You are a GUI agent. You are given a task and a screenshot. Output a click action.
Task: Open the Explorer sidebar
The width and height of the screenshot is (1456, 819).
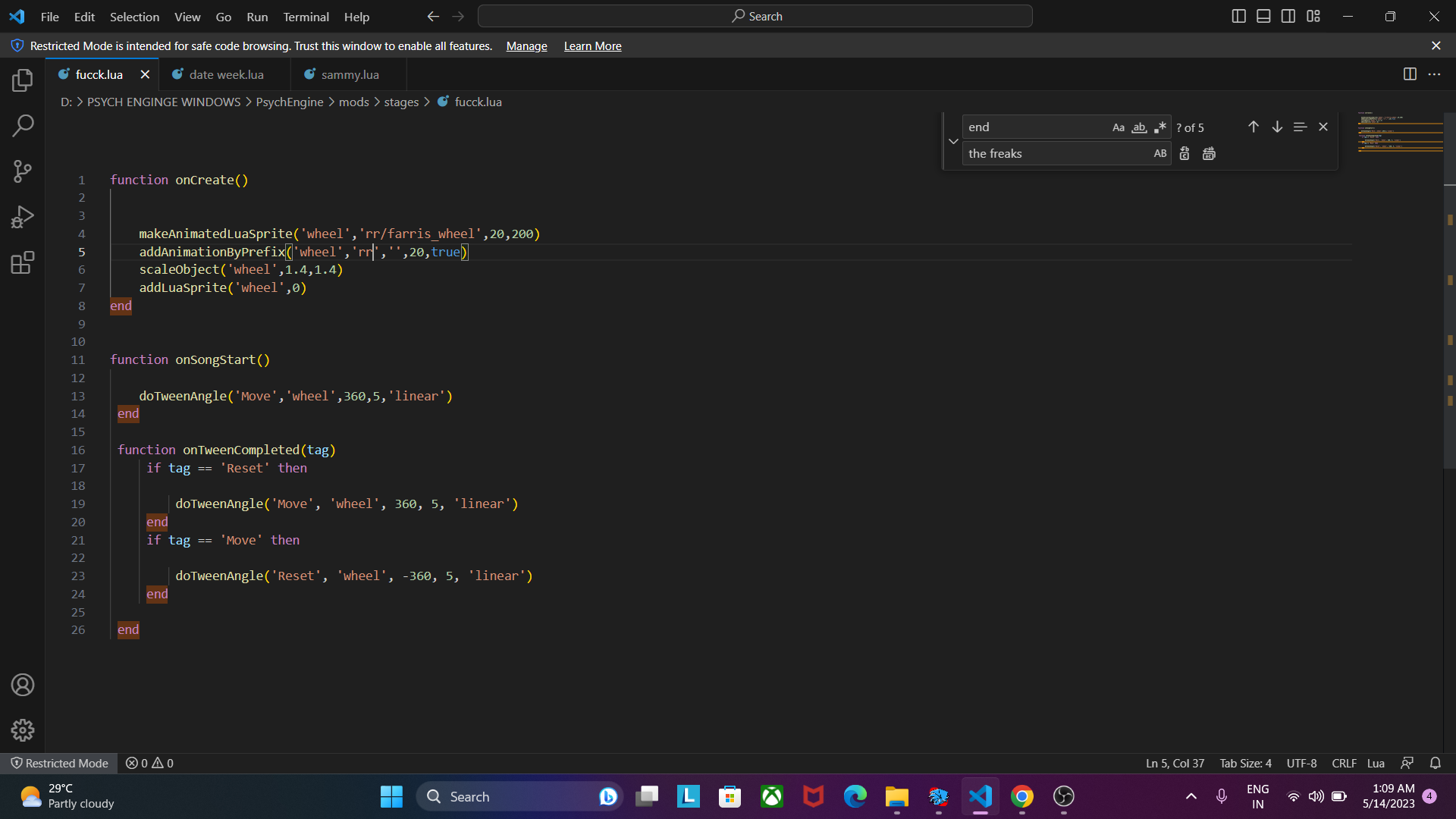(x=23, y=80)
